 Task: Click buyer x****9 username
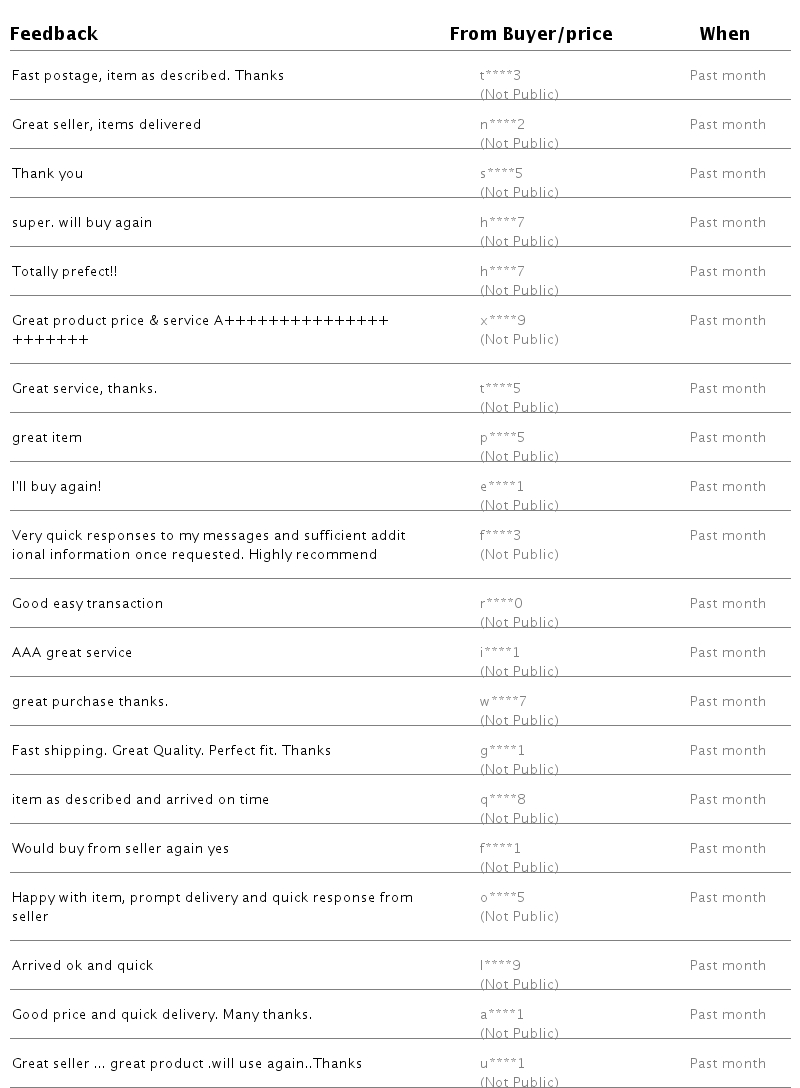coord(502,321)
